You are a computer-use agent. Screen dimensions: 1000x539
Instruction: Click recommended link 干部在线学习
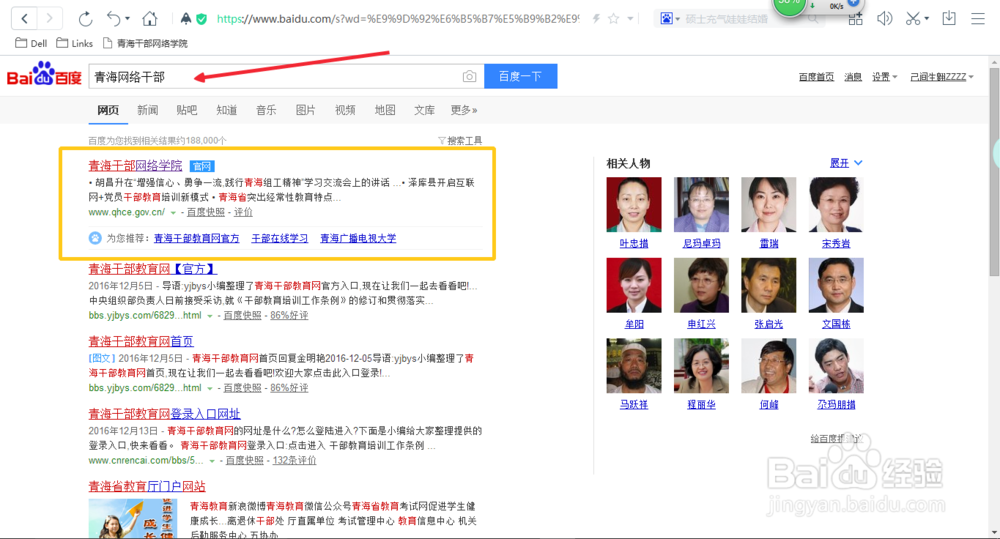tap(279, 238)
